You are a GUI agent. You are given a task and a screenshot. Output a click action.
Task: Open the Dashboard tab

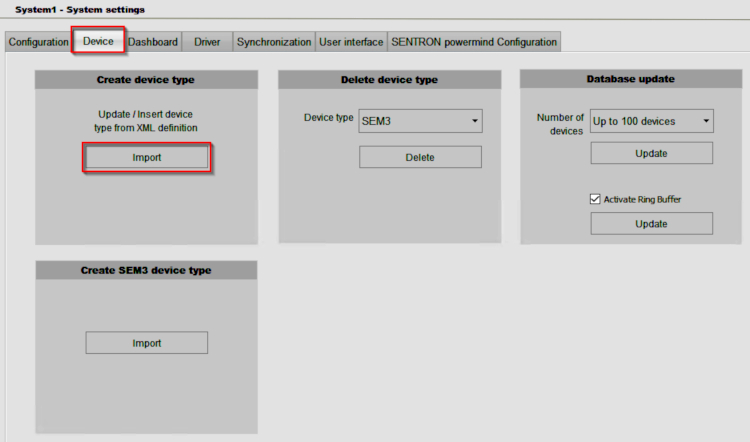pos(153,42)
